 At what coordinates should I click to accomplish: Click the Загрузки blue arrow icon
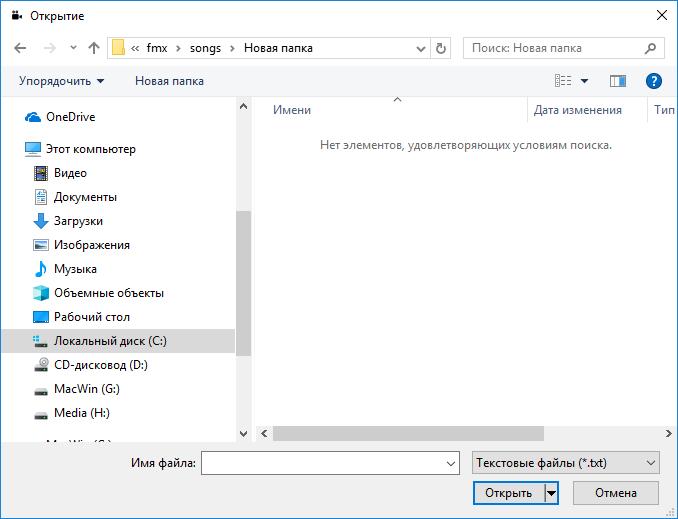(x=41, y=221)
